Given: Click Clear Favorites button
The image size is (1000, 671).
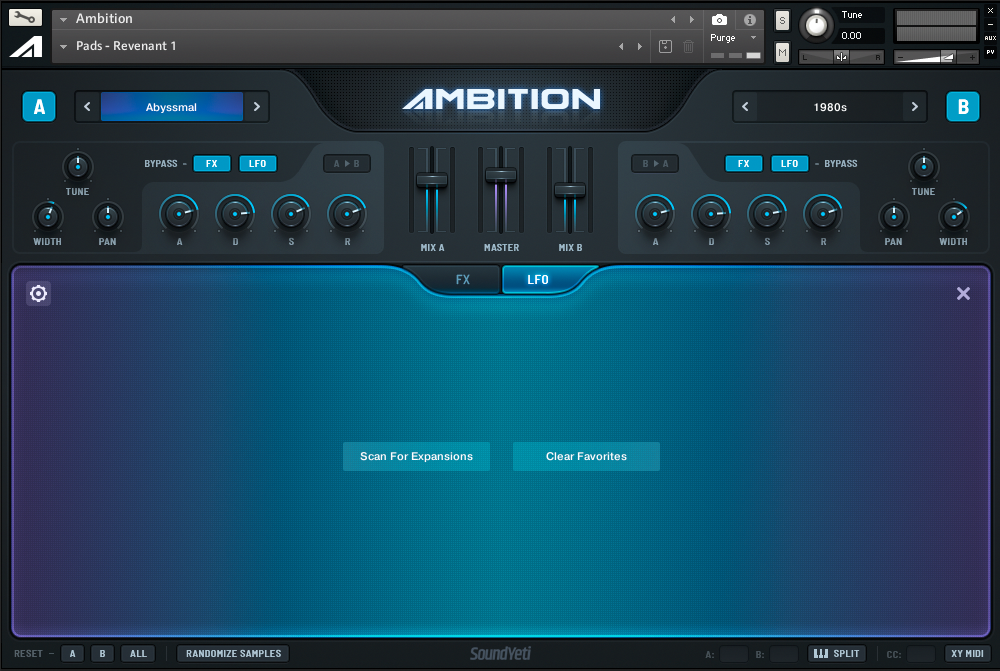Looking at the screenshot, I should click(x=586, y=456).
